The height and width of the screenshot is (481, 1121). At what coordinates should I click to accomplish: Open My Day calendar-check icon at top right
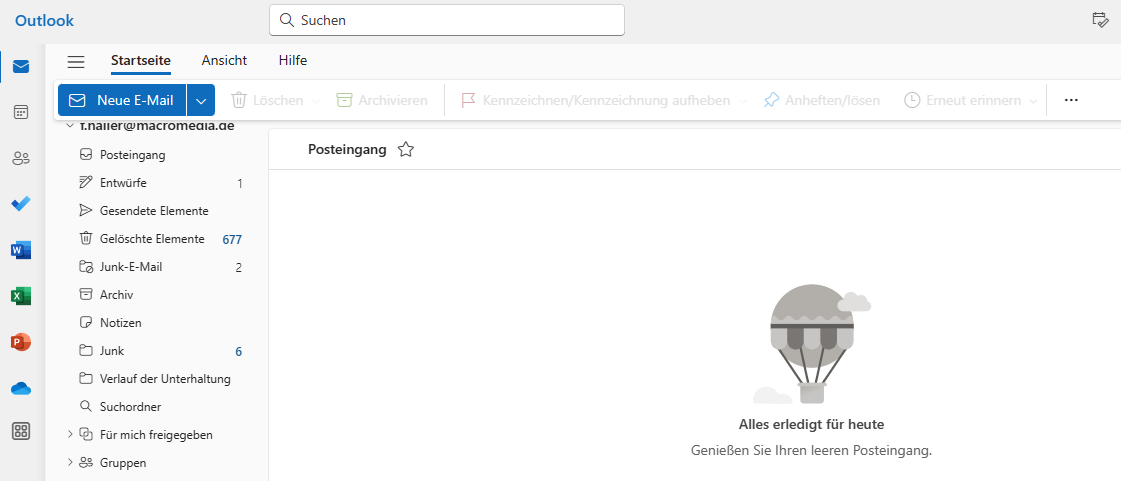coord(1100,20)
